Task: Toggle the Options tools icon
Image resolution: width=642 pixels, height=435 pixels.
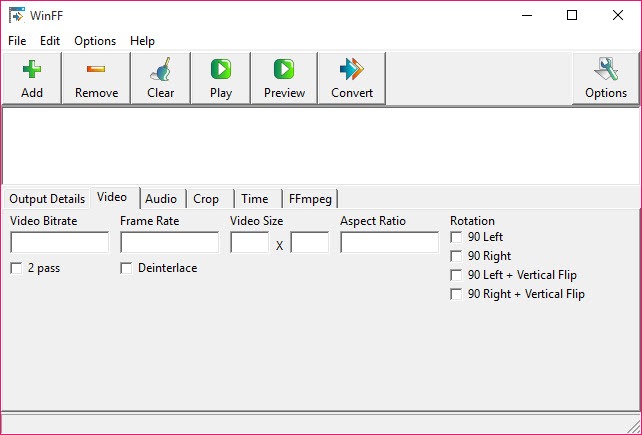Action: [x=606, y=70]
